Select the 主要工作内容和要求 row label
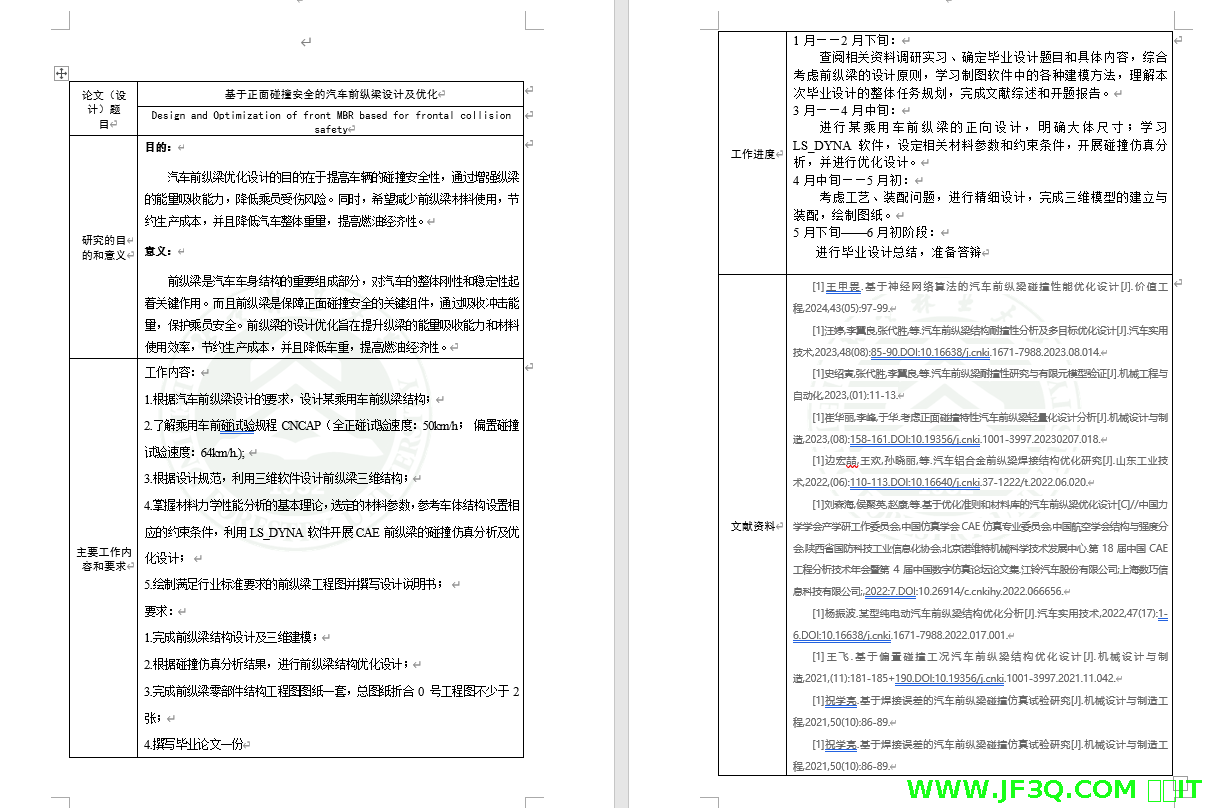Image resolution: width=1212 pixels, height=808 pixels. [102, 558]
